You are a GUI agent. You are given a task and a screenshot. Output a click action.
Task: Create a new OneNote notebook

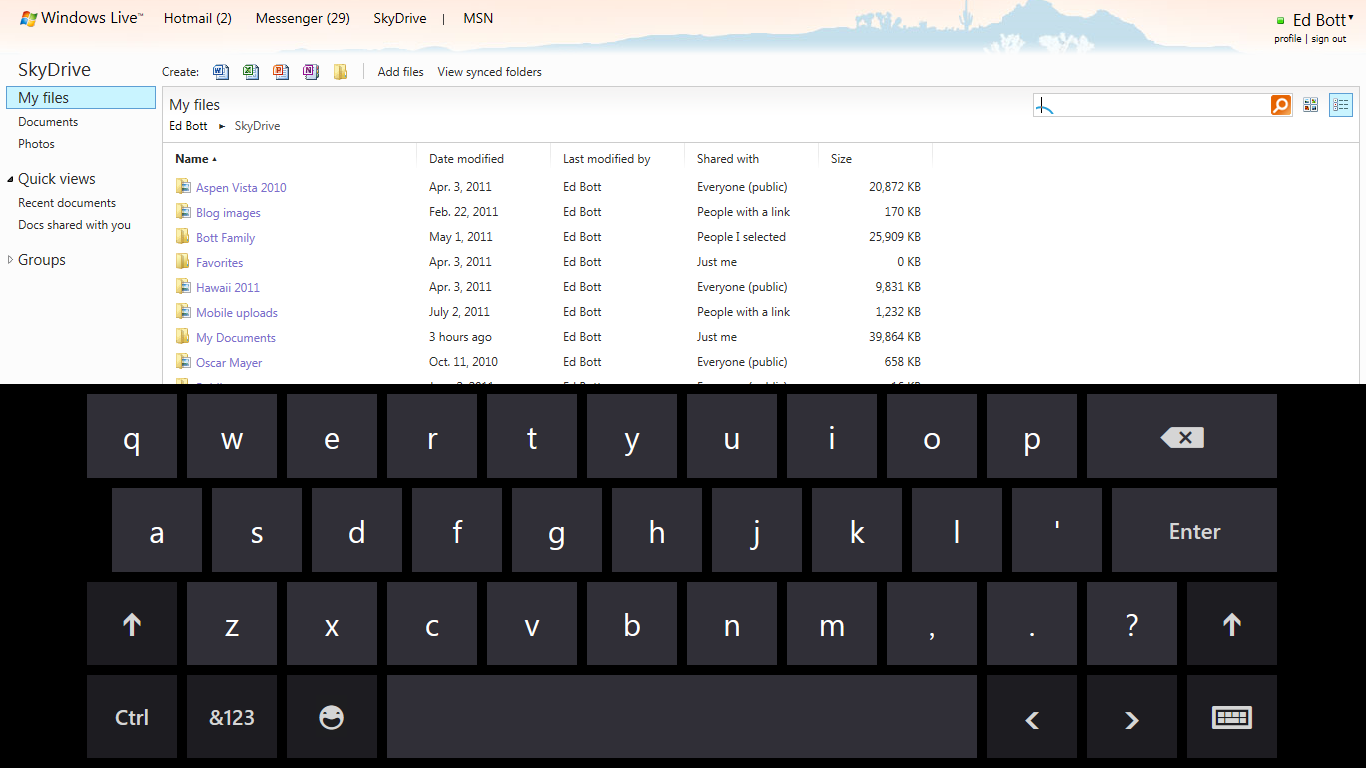tap(311, 72)
